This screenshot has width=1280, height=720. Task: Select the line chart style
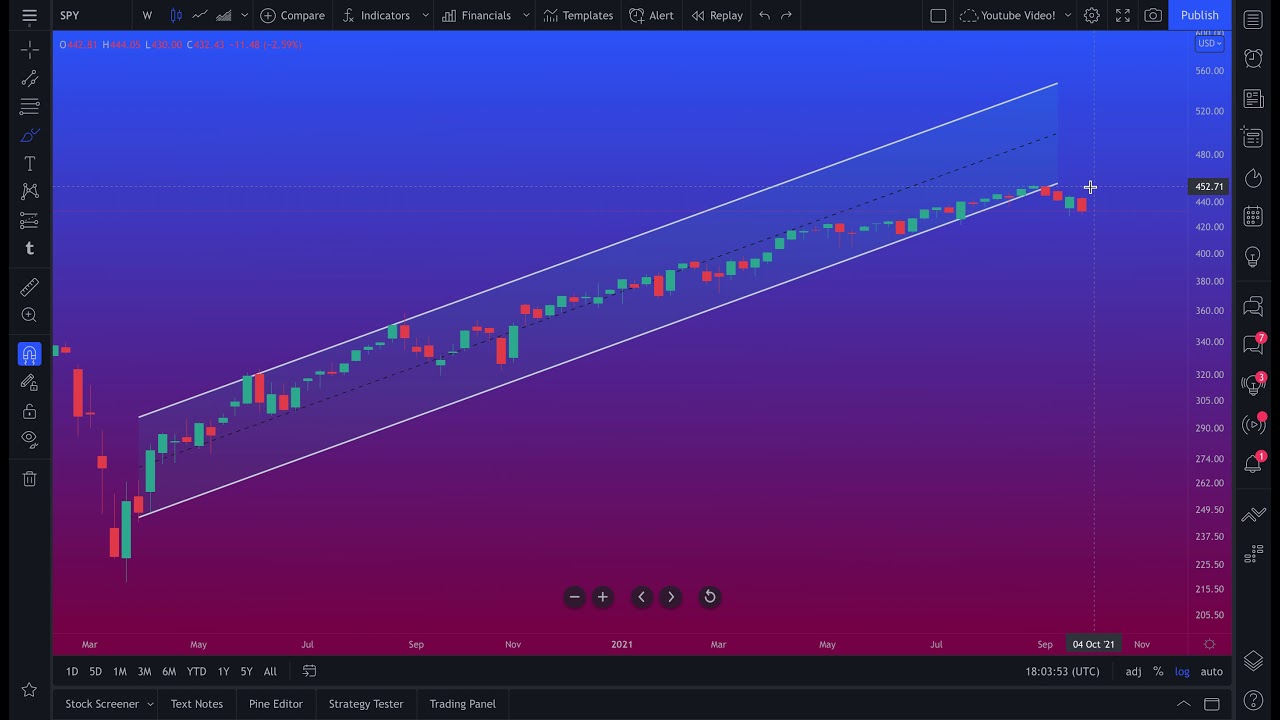200,15
